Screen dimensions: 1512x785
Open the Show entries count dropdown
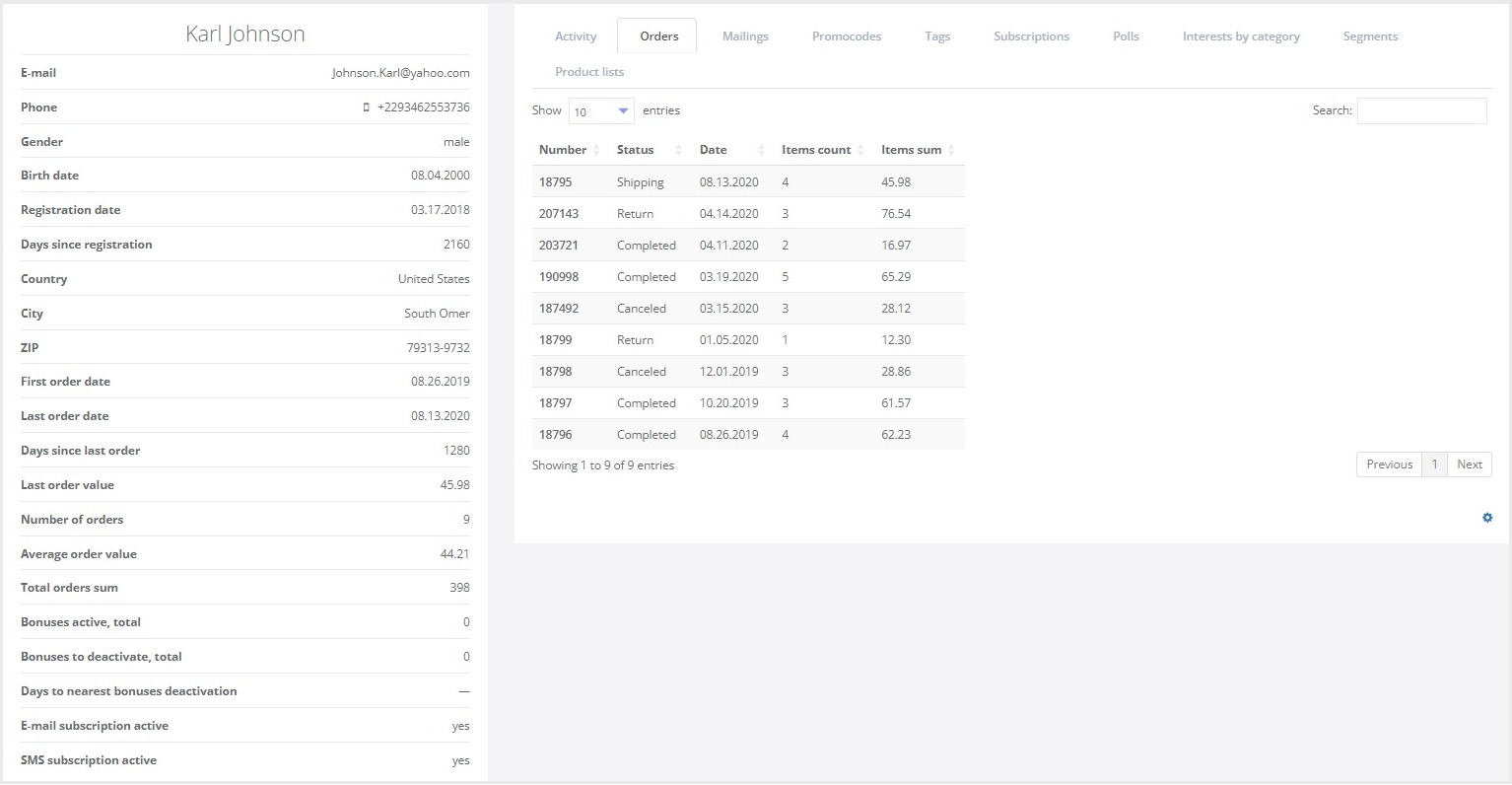(601, 111)
